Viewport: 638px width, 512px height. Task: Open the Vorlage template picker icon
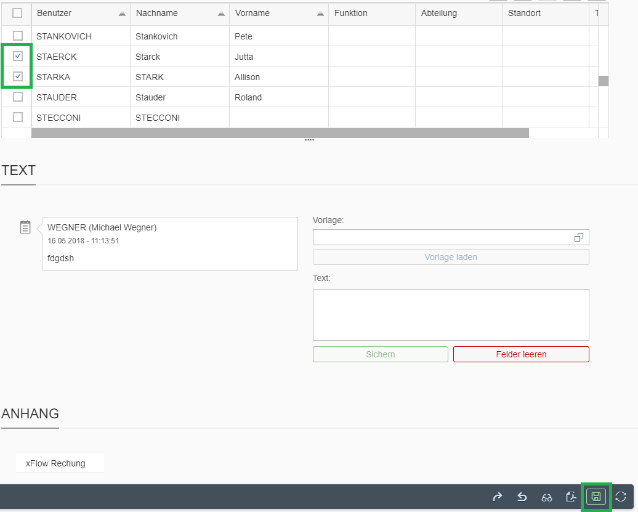click(578, 238)
